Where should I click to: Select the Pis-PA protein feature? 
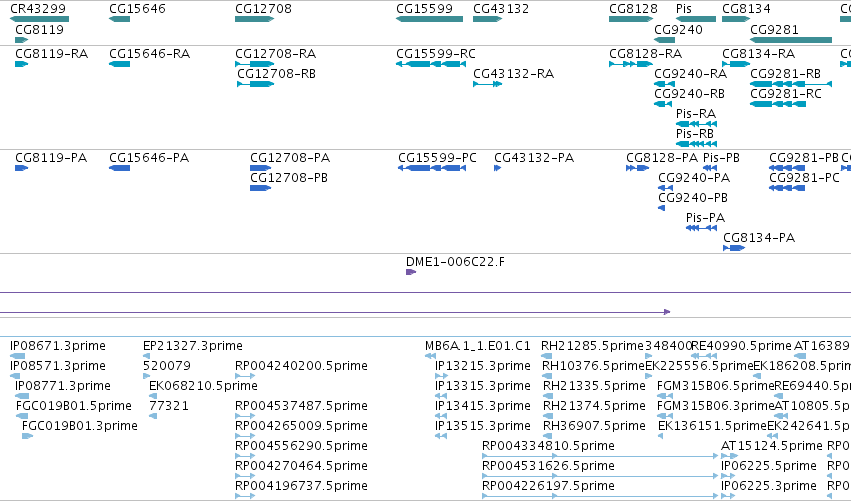pyautogui.click(x=702, y=229)
